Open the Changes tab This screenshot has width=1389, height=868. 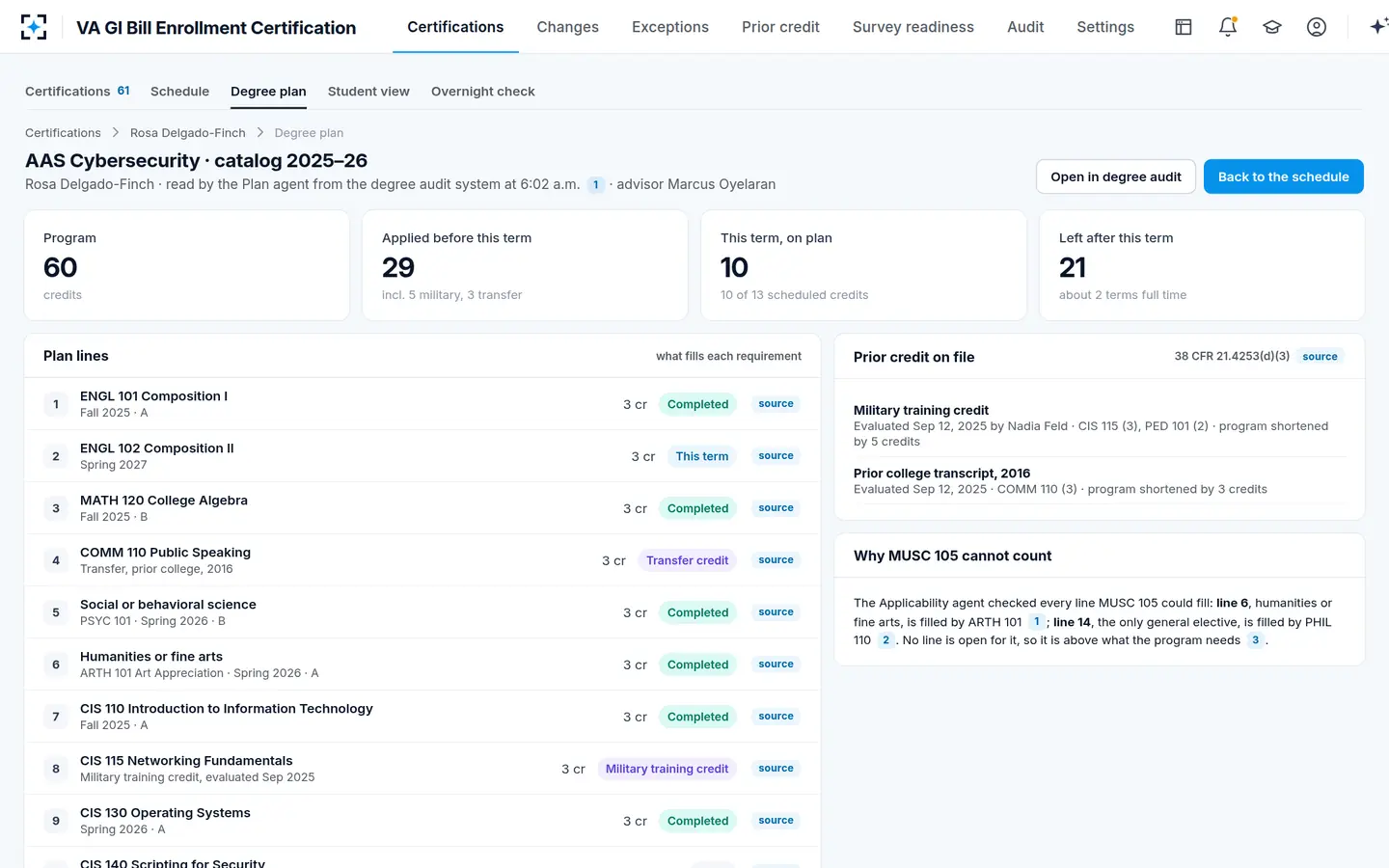(x=568, y=27)
